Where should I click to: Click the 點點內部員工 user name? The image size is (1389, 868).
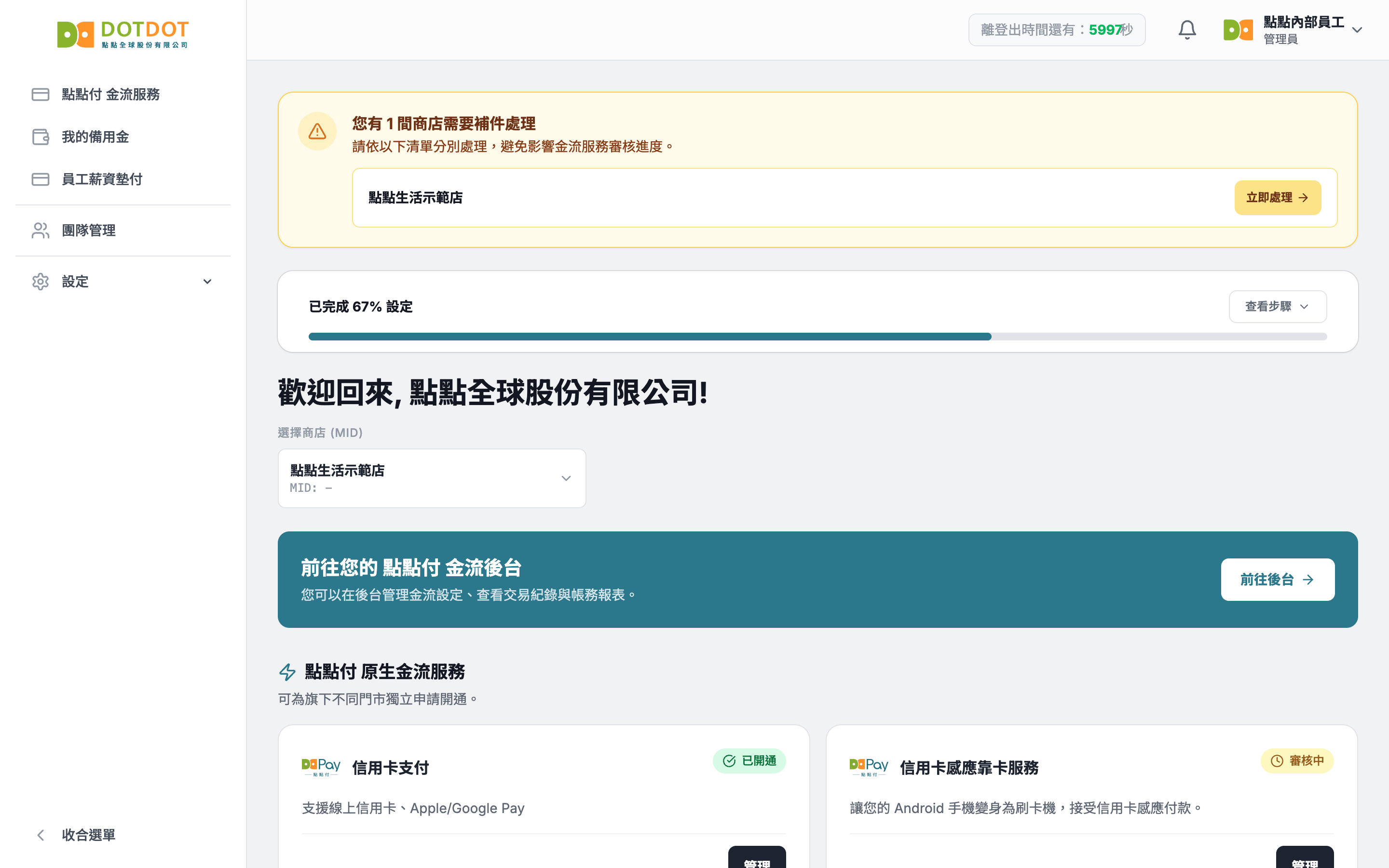[x=1304, y=22]
